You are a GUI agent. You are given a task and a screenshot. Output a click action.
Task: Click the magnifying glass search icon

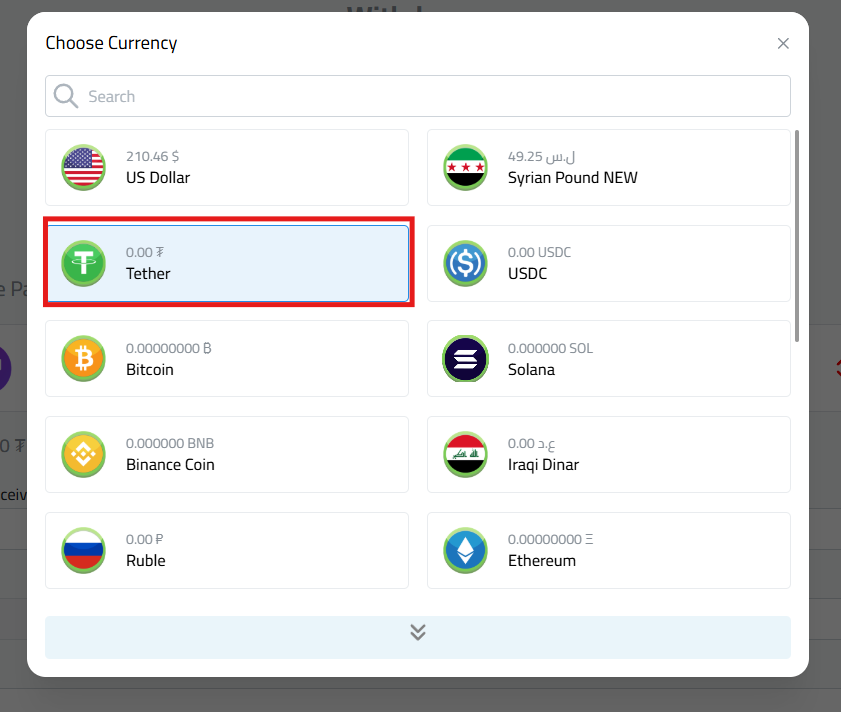click(66, 96)
